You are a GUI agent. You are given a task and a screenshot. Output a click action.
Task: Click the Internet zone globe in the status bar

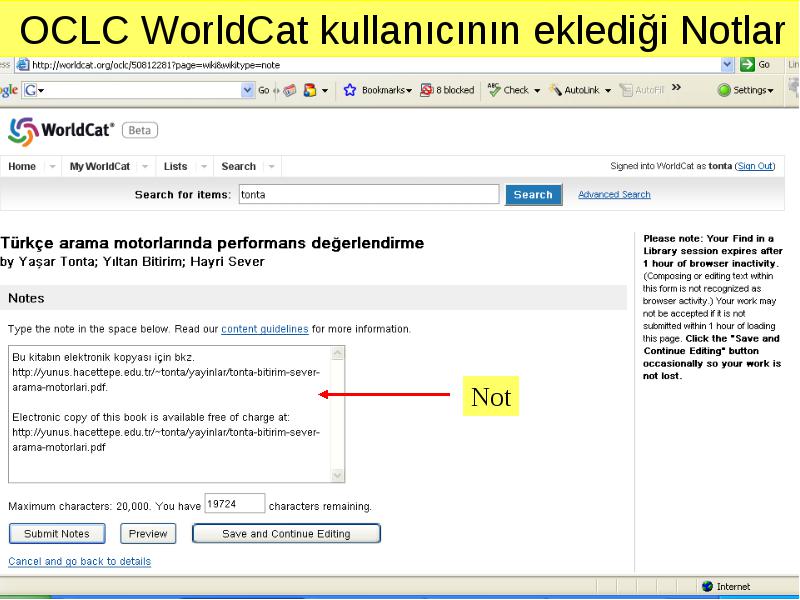click(x=707, y=586)
